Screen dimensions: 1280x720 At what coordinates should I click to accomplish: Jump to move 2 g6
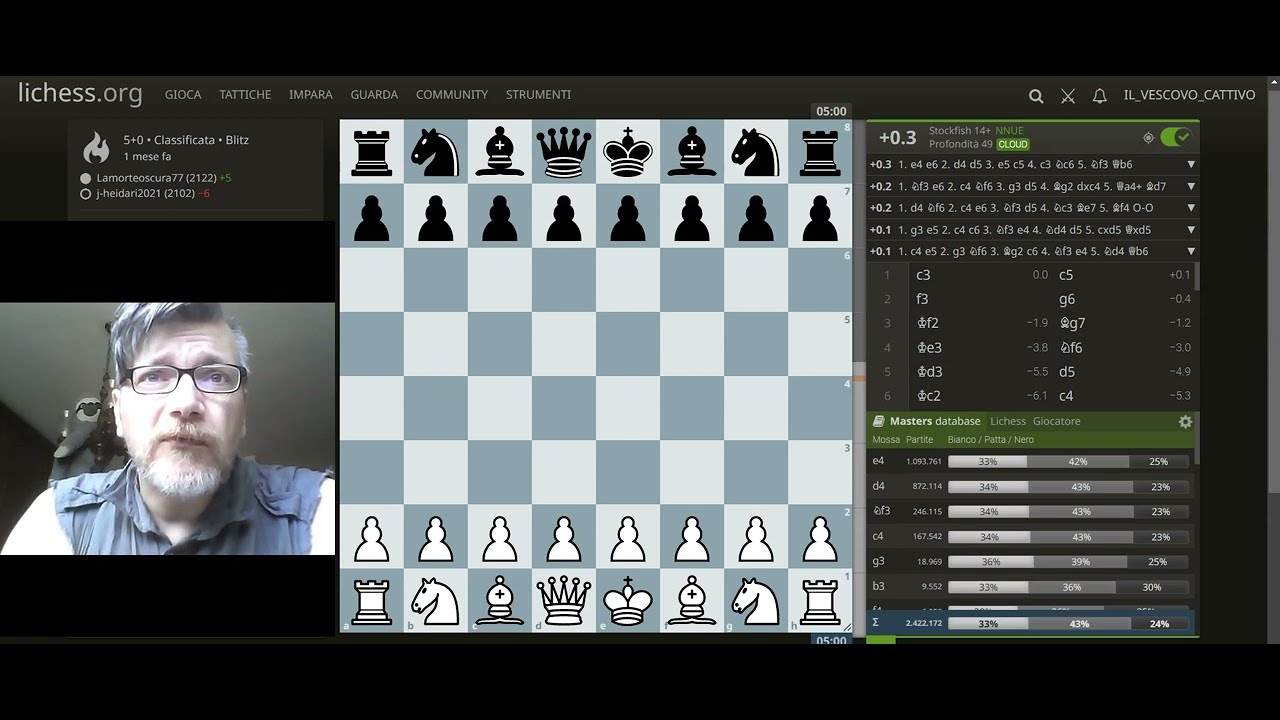click(1123, 299)
